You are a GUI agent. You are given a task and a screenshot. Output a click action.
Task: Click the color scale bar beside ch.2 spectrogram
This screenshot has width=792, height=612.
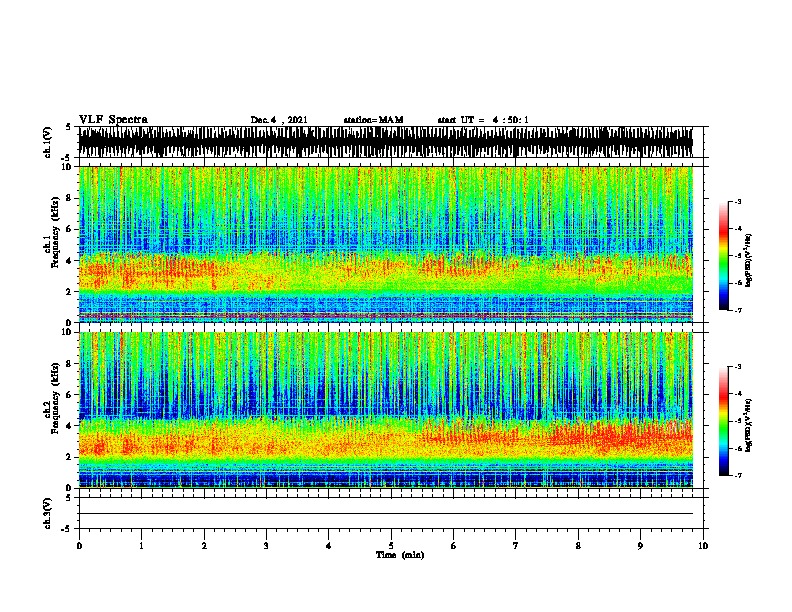[x=724, y=421]
